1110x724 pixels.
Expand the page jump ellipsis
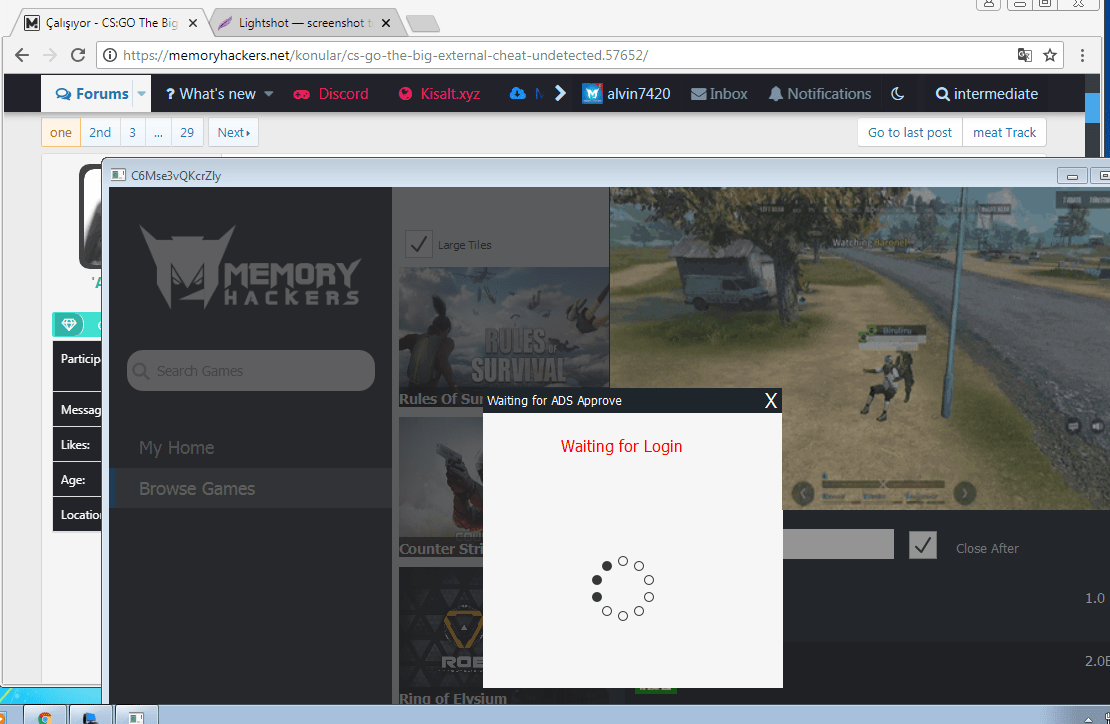tap(158, 132)
